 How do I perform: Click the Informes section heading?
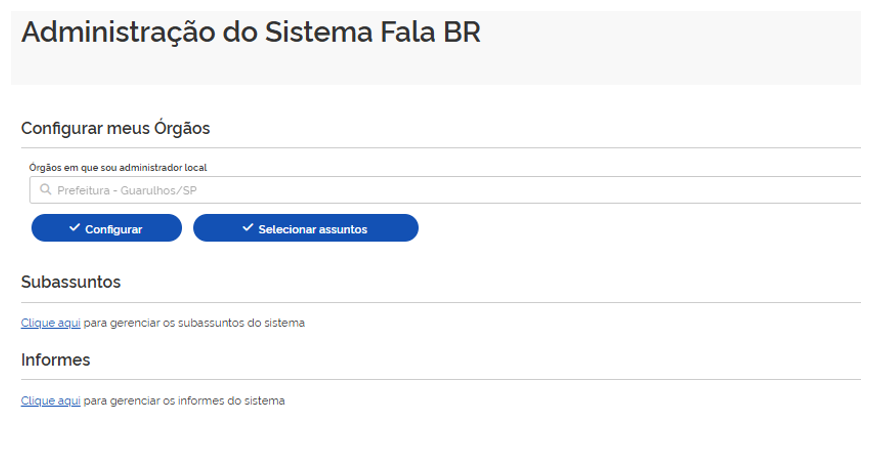point(56,359)
